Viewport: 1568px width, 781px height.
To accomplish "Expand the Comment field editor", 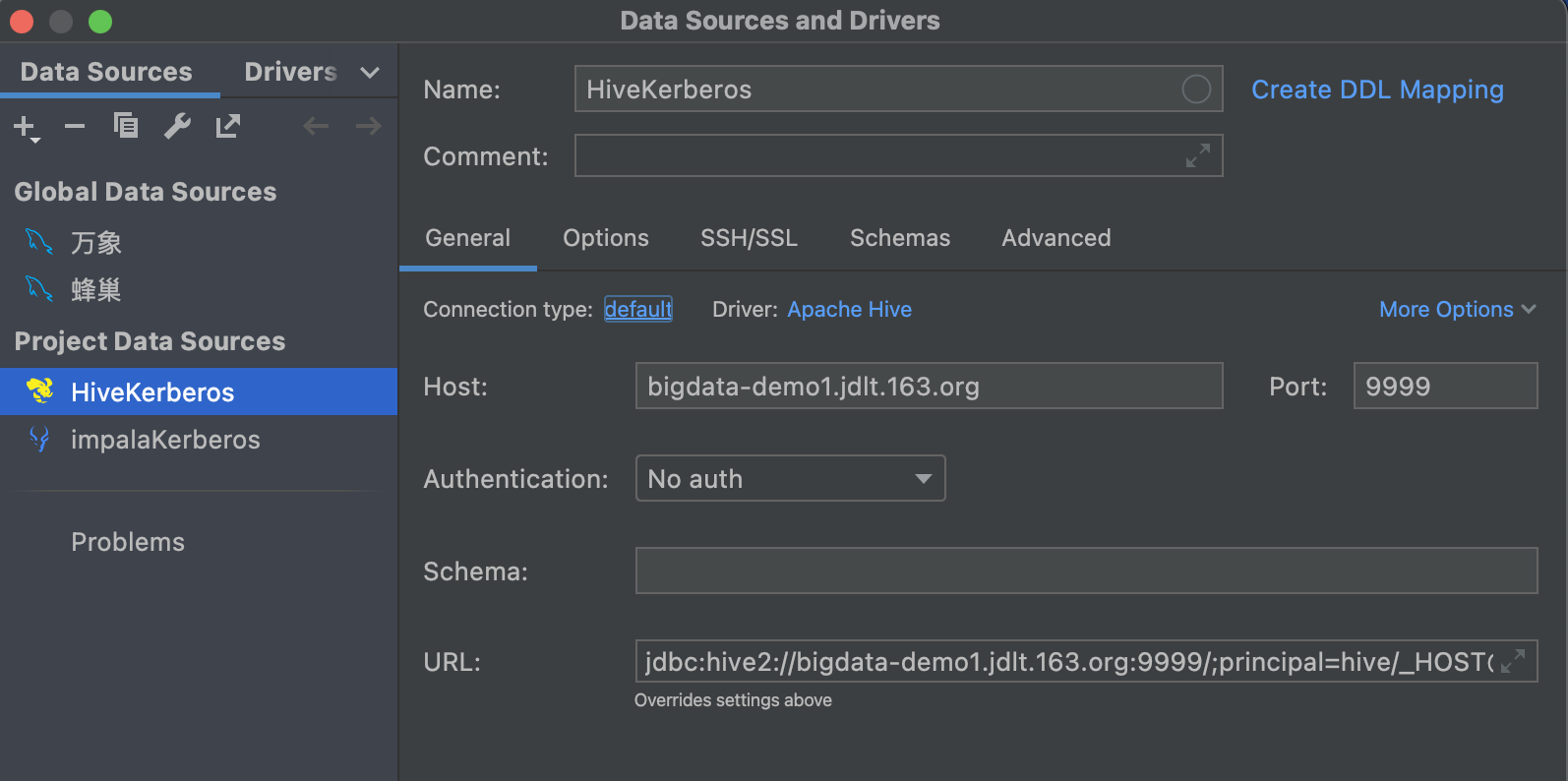I will click(x=1198, y=155).
